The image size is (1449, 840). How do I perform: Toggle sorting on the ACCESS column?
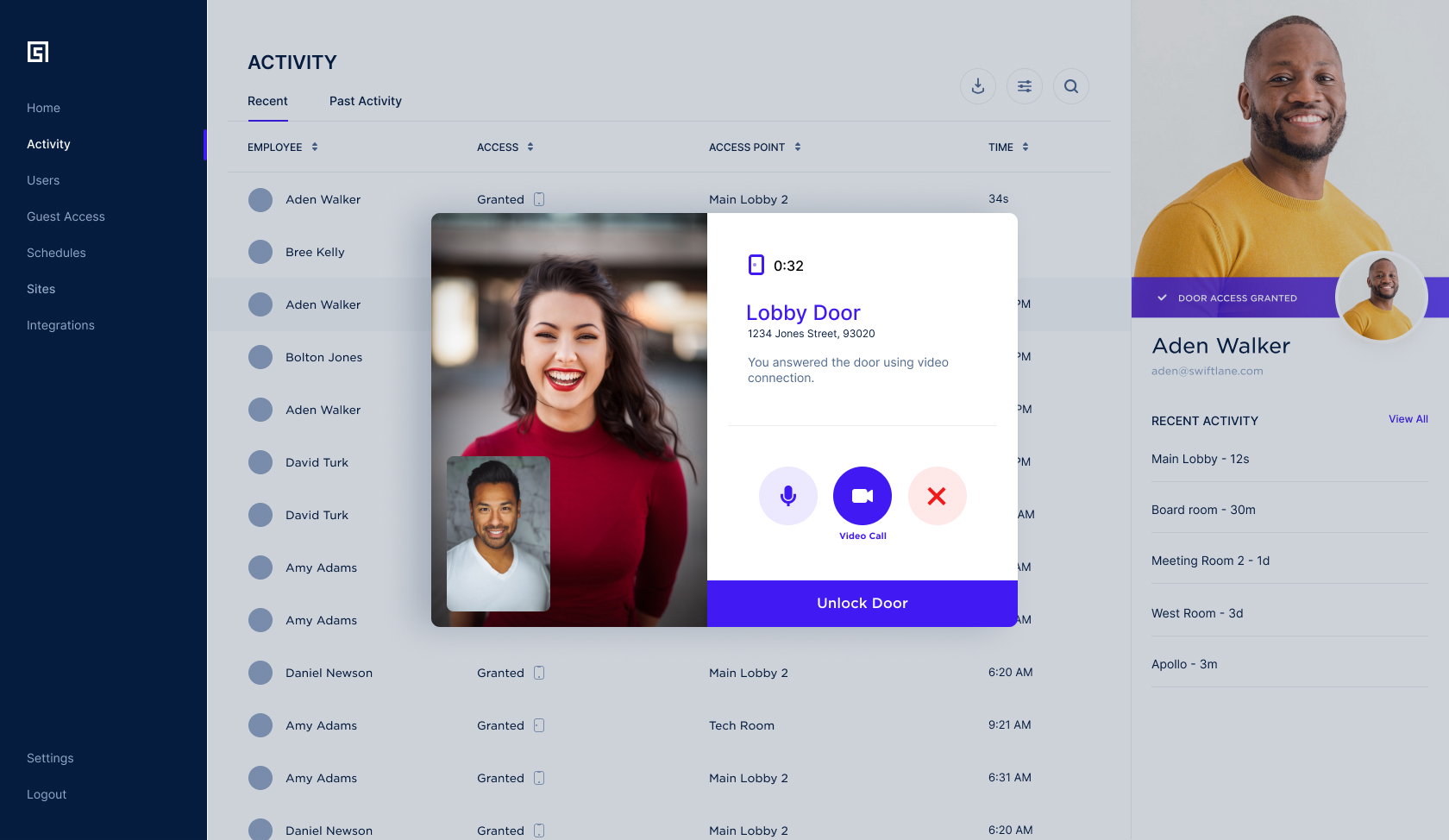point(530,147)
